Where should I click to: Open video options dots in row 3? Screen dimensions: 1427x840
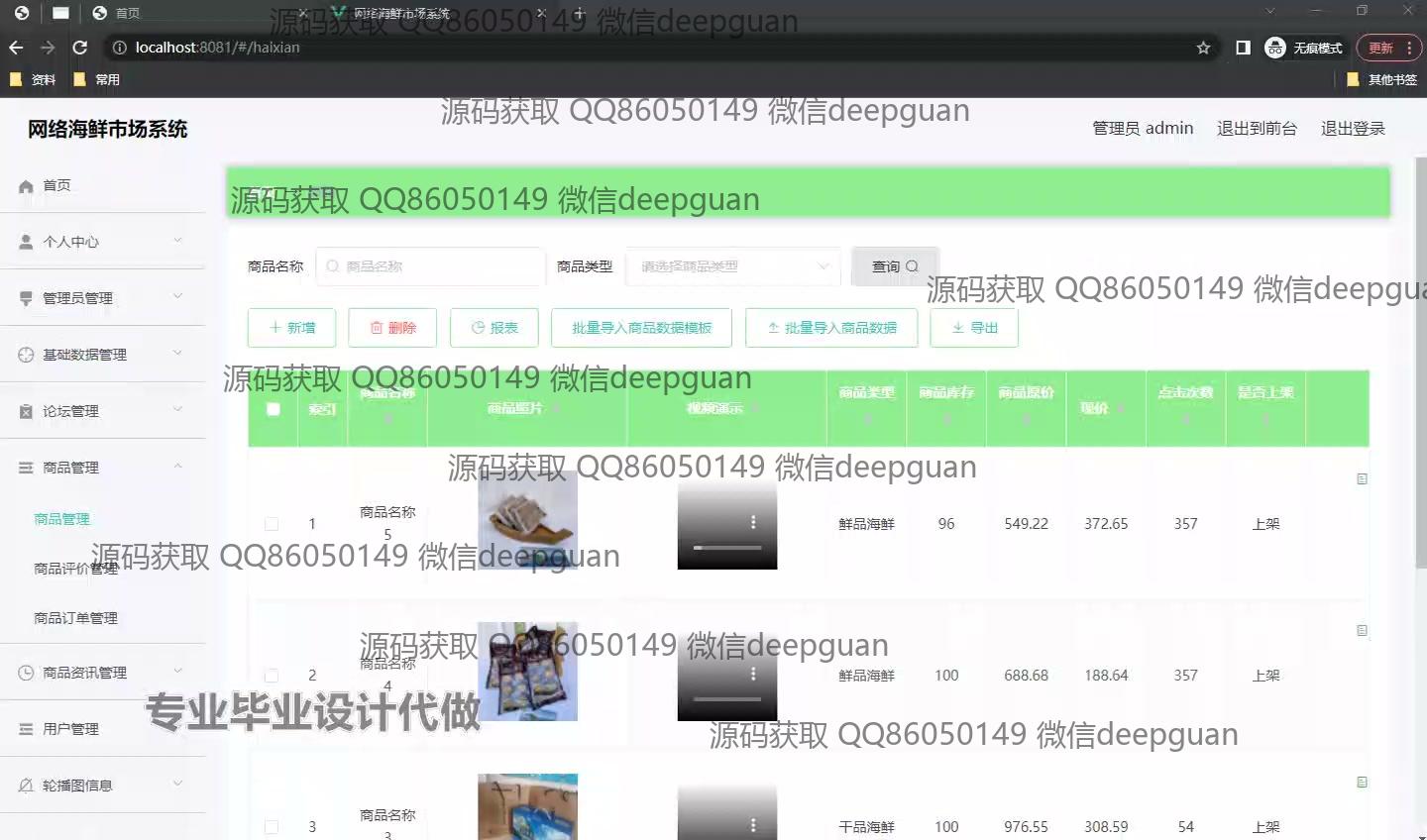point(753,825)
